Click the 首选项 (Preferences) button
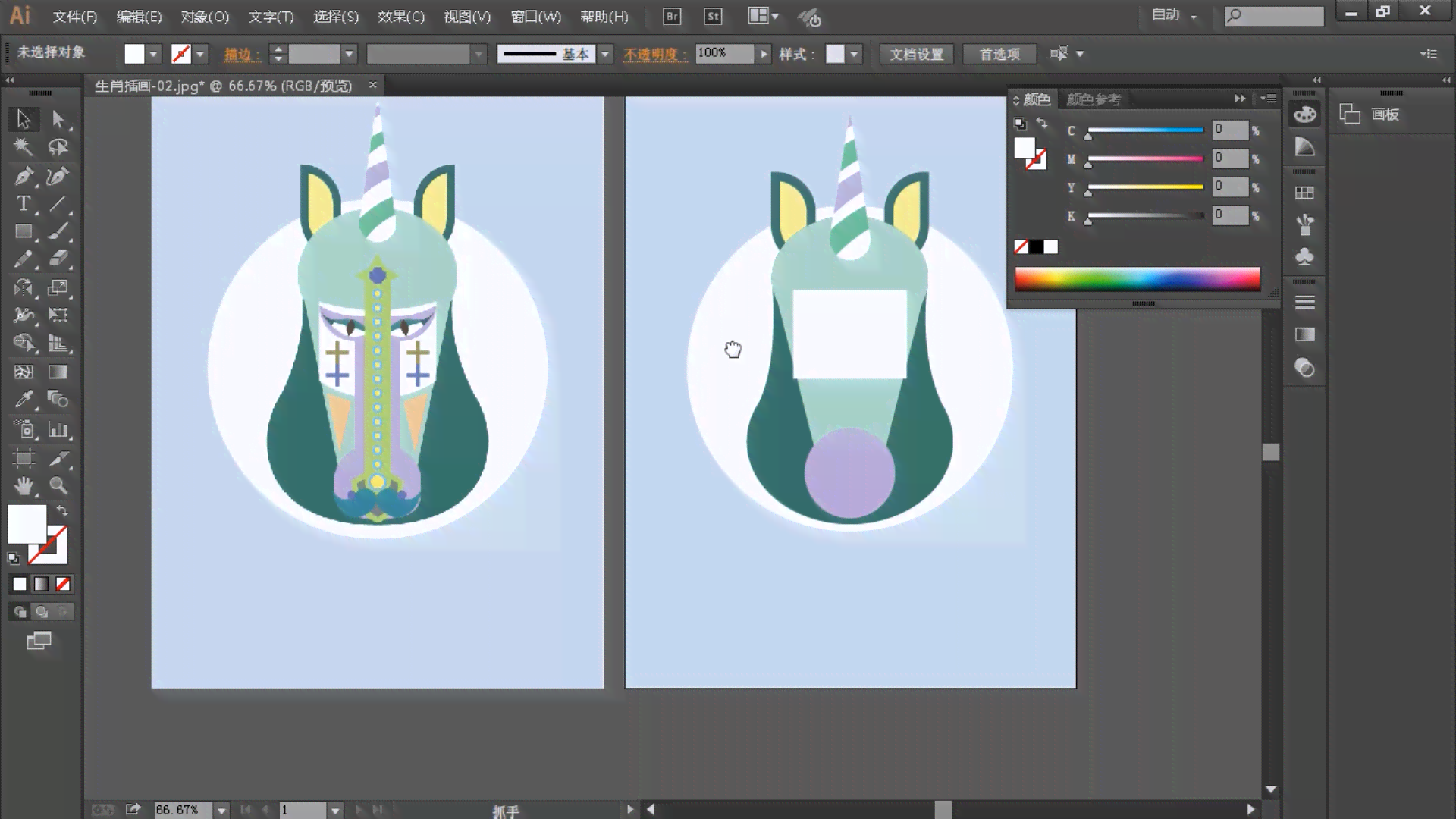Image resolution: width=1456 pixels, height=819 pixels. 999,53
